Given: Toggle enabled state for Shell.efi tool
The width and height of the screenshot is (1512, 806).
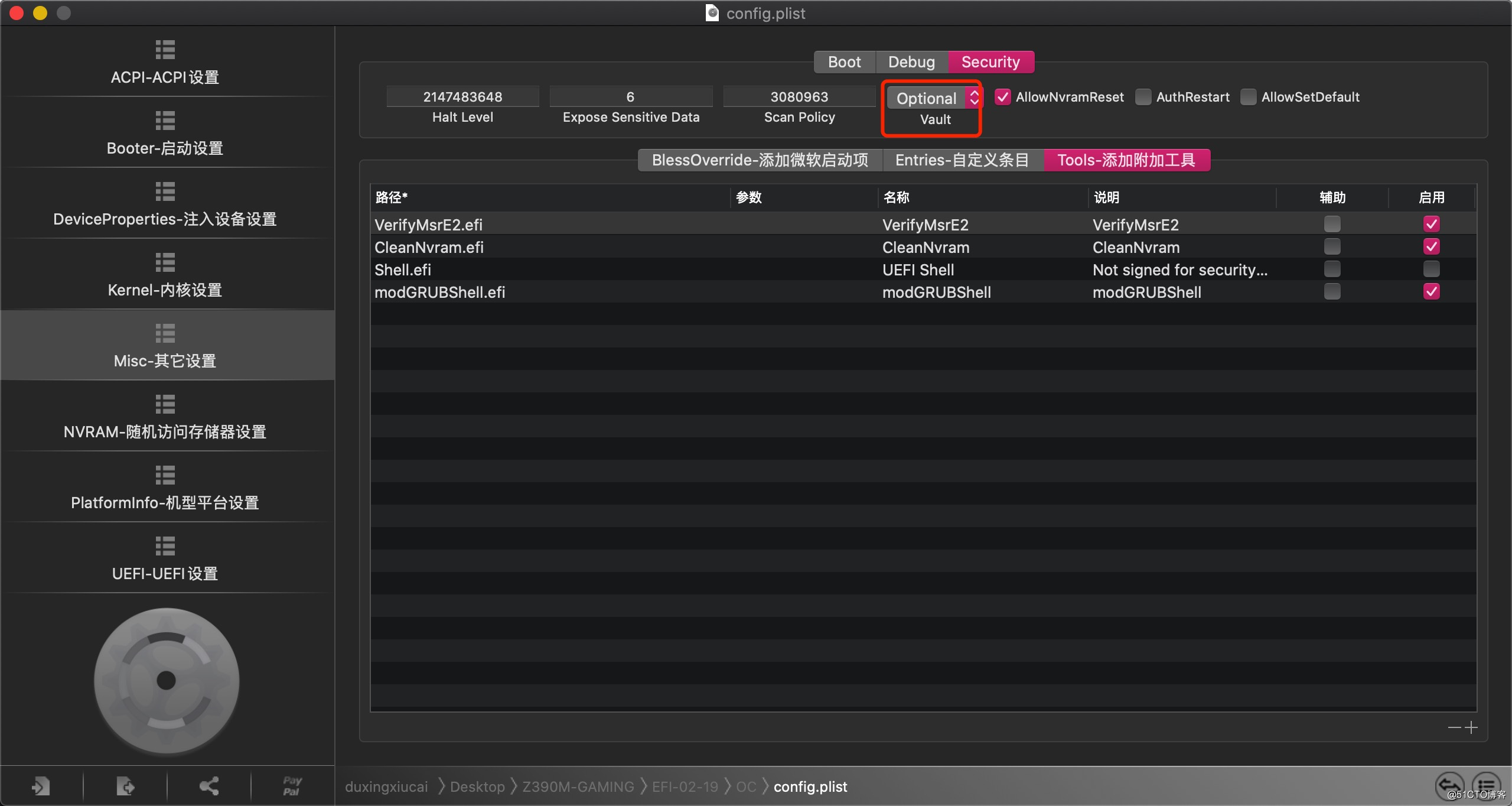Looking at the screenshot, I should click(x=1431, y=269).
